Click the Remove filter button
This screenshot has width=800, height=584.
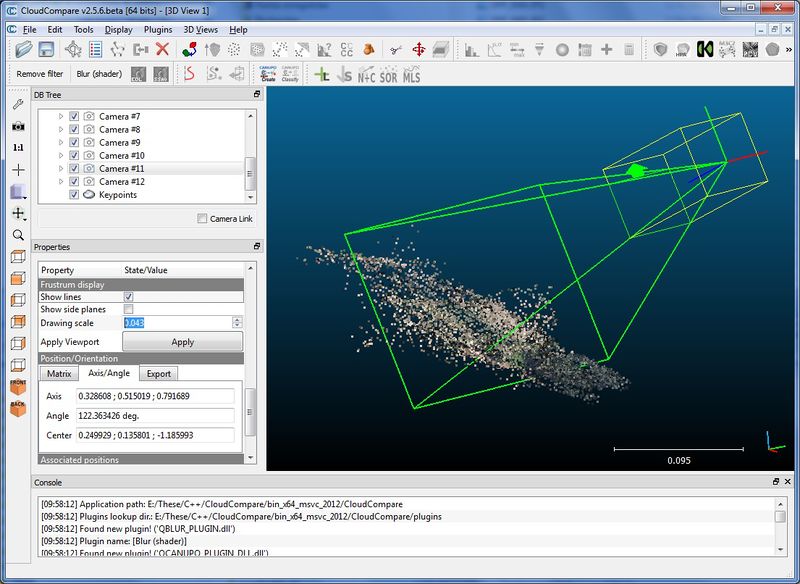pos(40,74)
